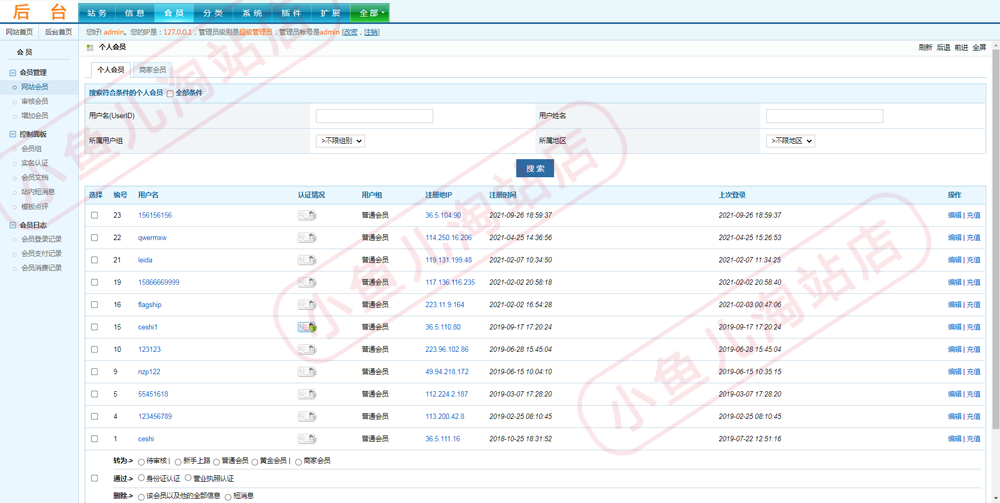Click 编辑 for user 156156156
Screen dimensions: 1000x503
click(954, 215)
